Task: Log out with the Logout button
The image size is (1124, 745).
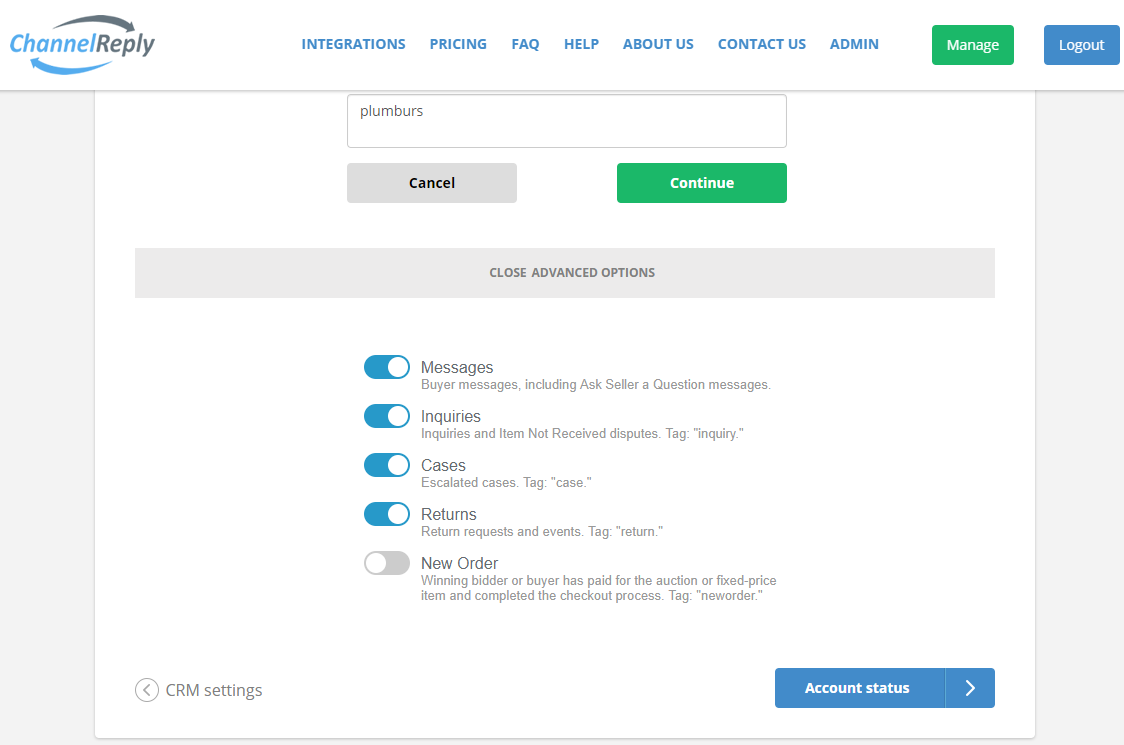Action: (1082, 45)
